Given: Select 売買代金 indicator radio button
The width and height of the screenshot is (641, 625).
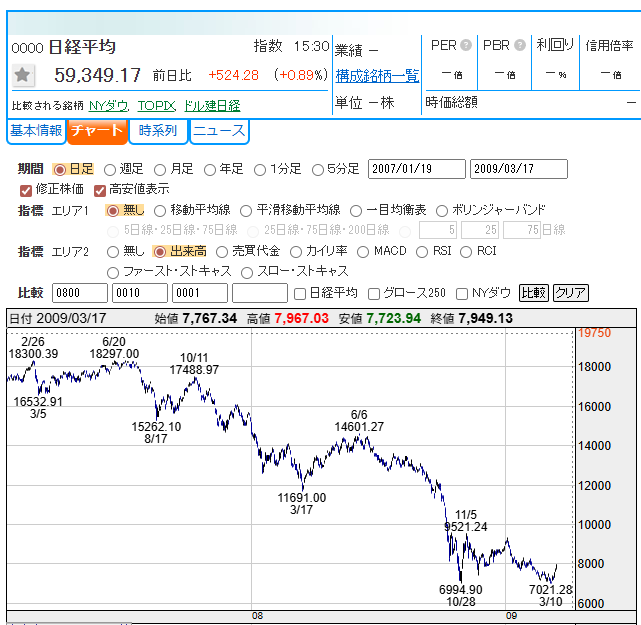Looking at the screenshot, I should tap(222, 252).
